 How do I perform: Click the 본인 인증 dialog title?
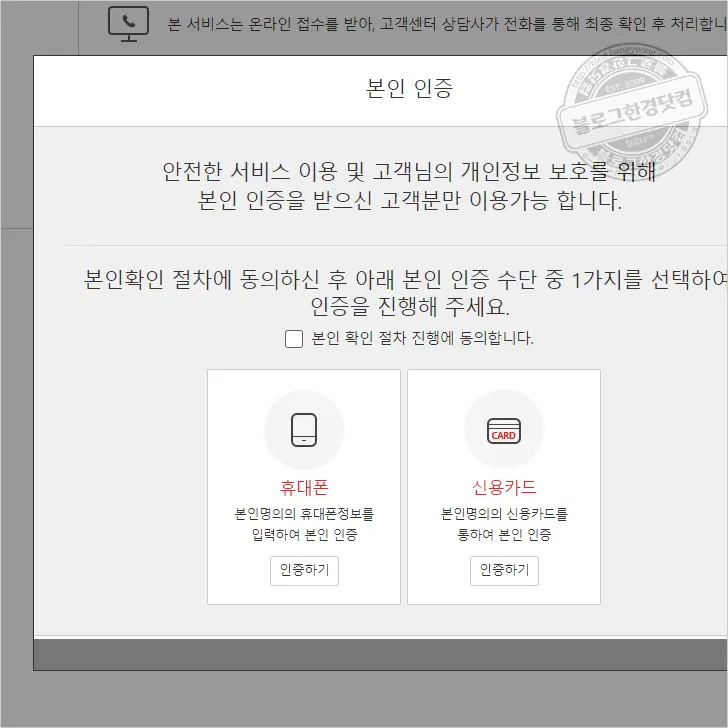[410, 88]
